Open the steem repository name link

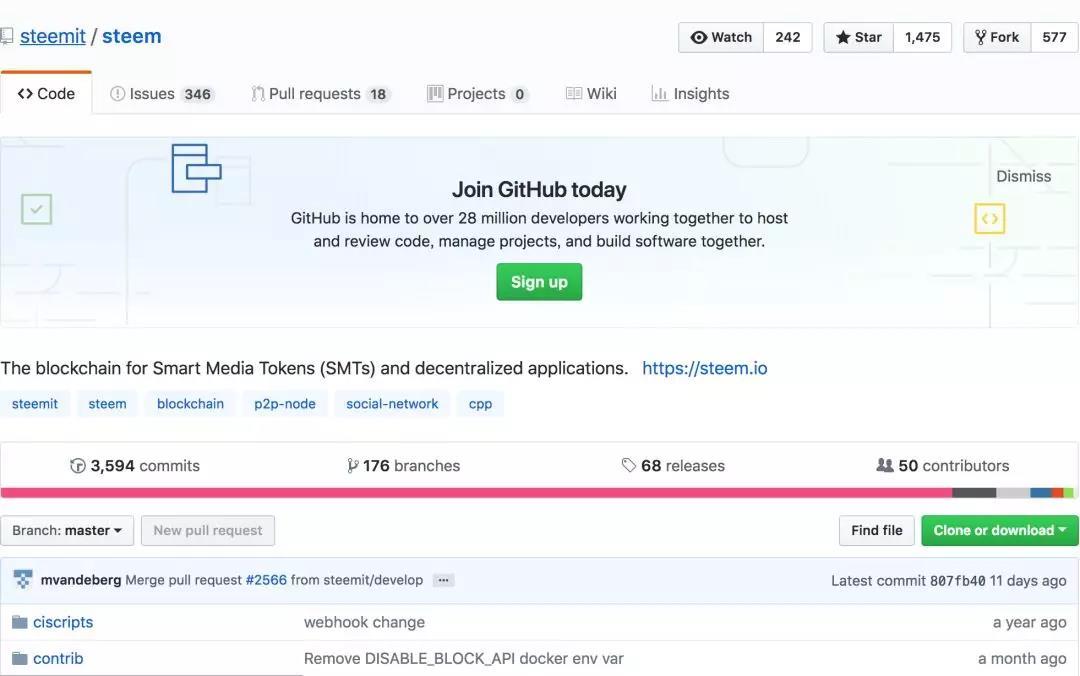click(x=132, y=36)
